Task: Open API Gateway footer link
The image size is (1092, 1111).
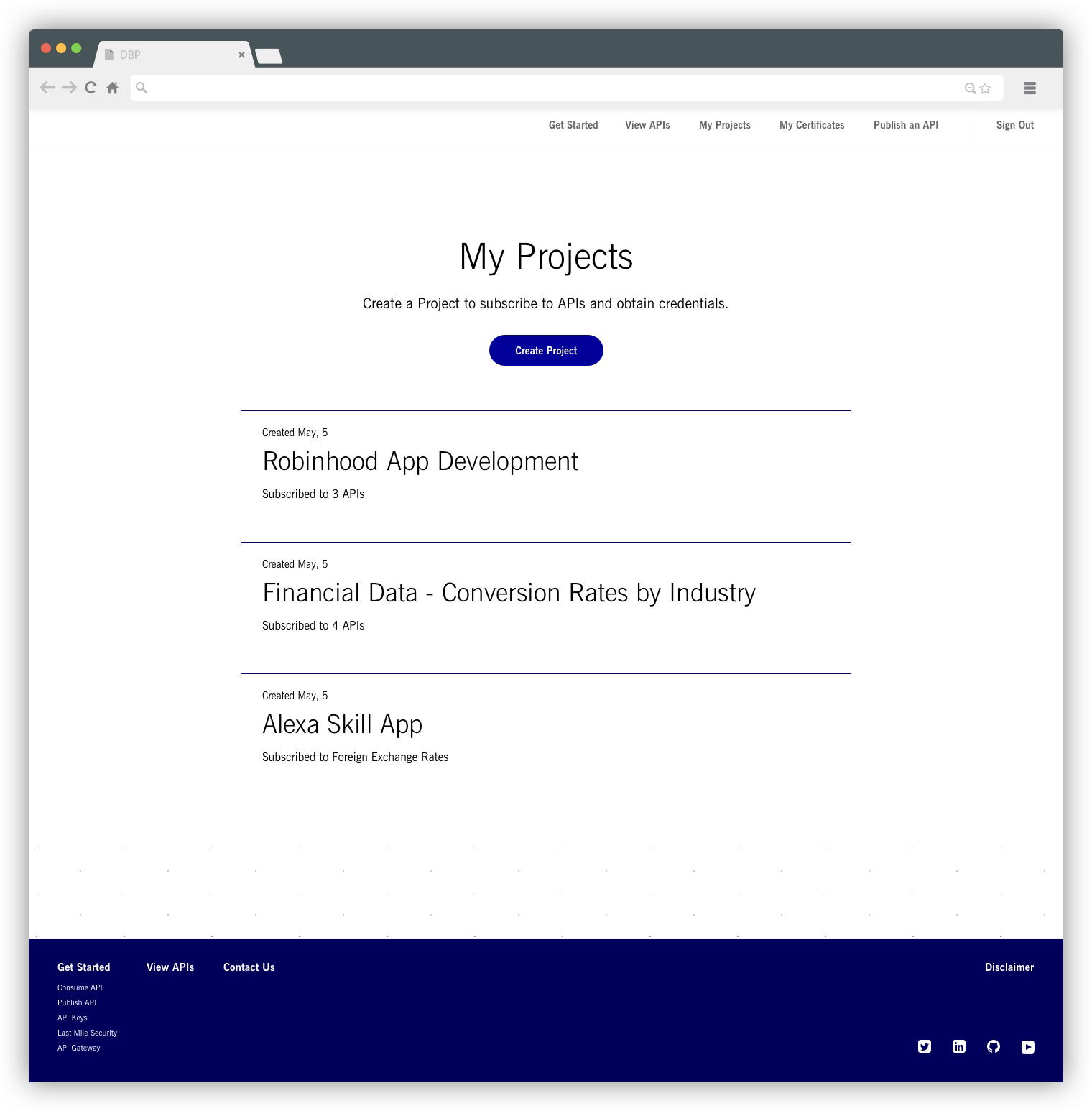Action: [x=79, y=1048]
